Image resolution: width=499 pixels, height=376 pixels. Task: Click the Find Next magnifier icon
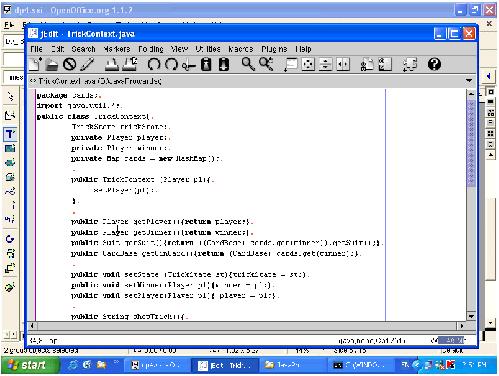pos(266,64)
